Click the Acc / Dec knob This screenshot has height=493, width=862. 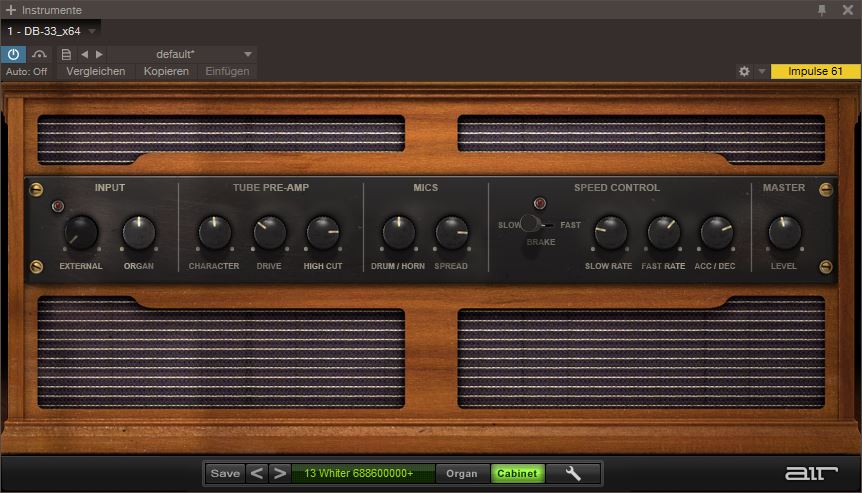716,232
